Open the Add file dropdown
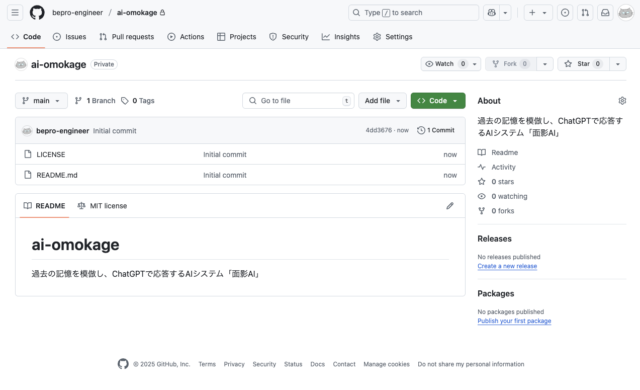The width and height of the screenshot is (640, 390). 382,101
